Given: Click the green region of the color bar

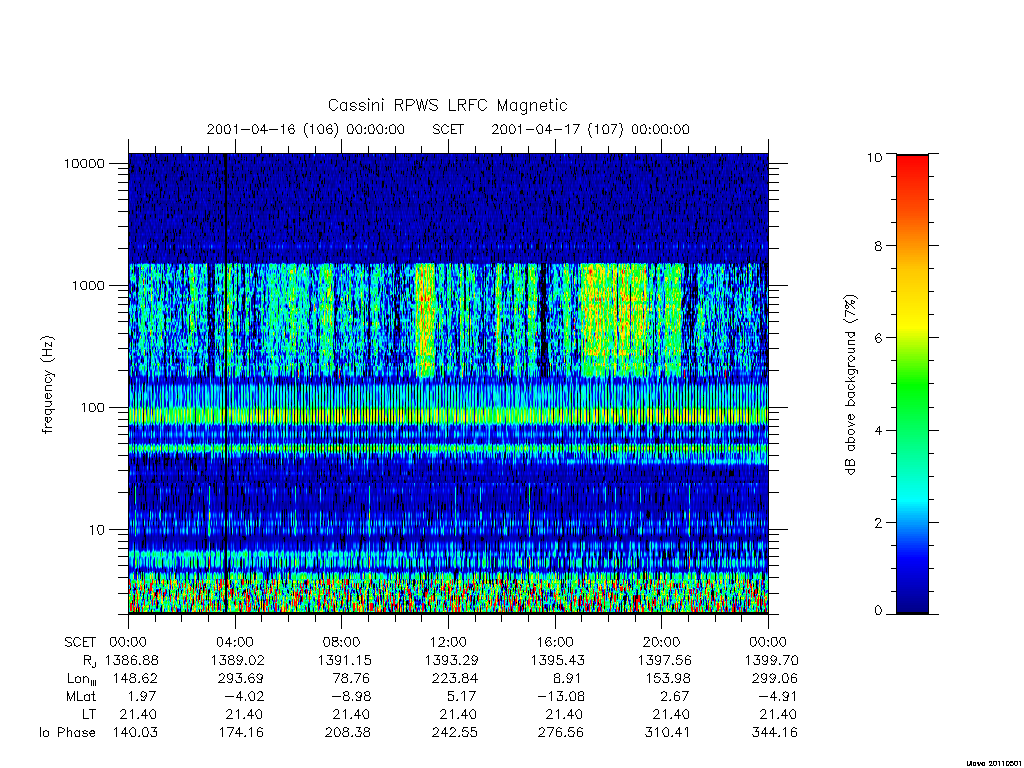Looking at the screenshot, I should point(912,385).
